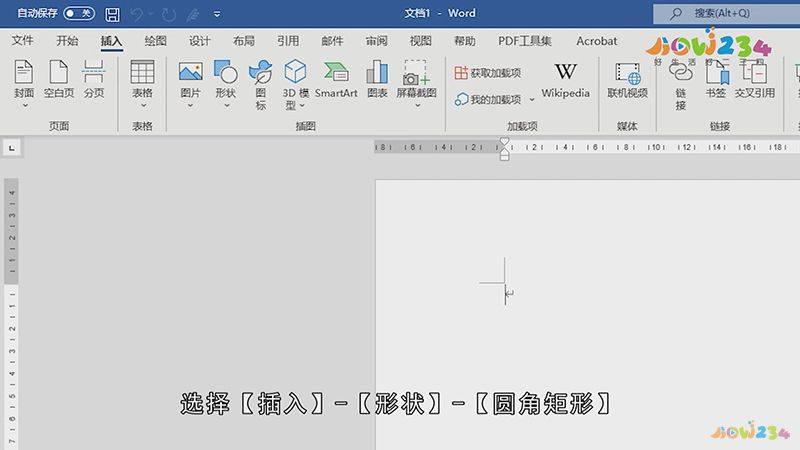Click the 表格 (Table) icon
The image size is (800, 450).
coord(142,72)
